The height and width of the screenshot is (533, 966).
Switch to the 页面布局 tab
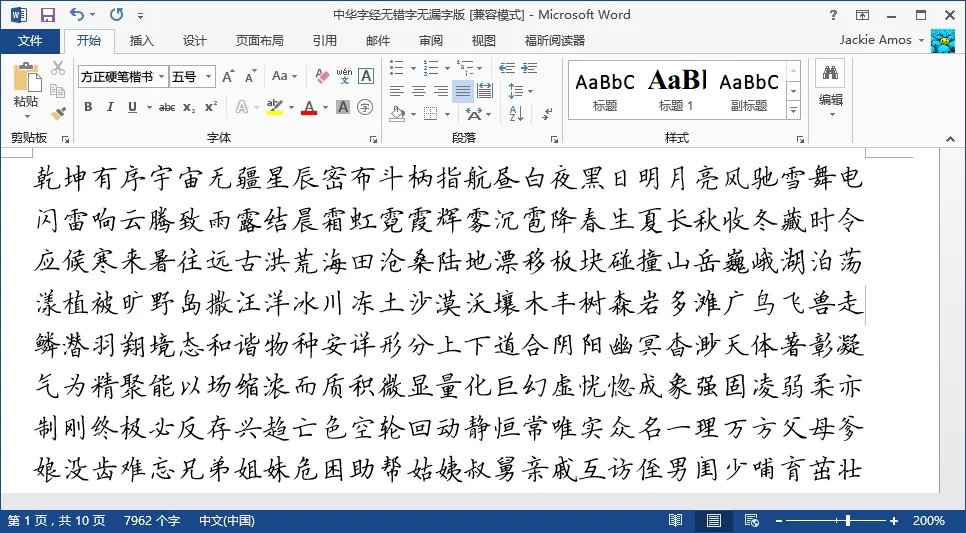click(x=259, y=41)
